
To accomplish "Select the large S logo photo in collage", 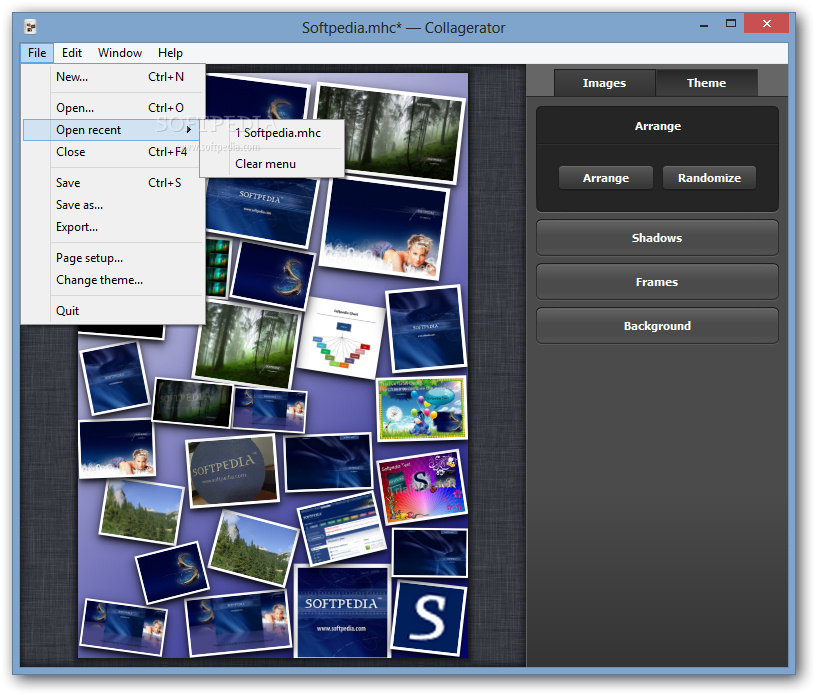I will click(x=429, y=618).
